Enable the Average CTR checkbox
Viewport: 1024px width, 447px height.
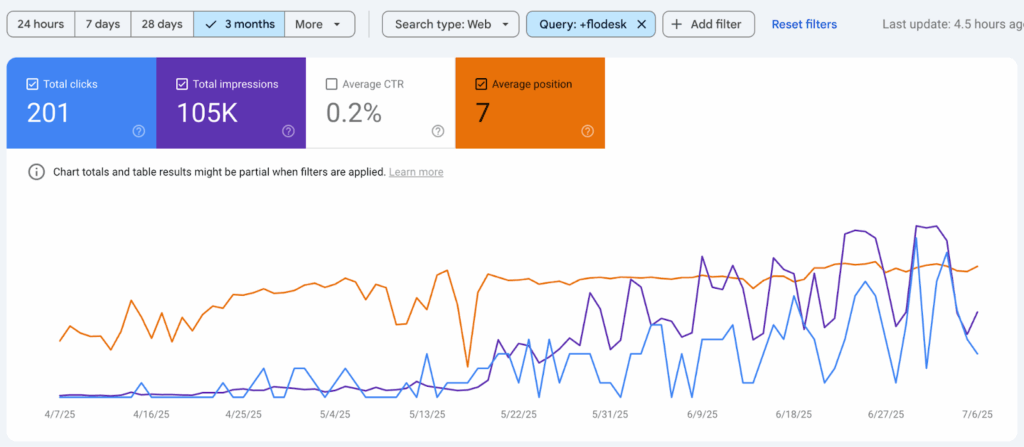tap(332, 84)
